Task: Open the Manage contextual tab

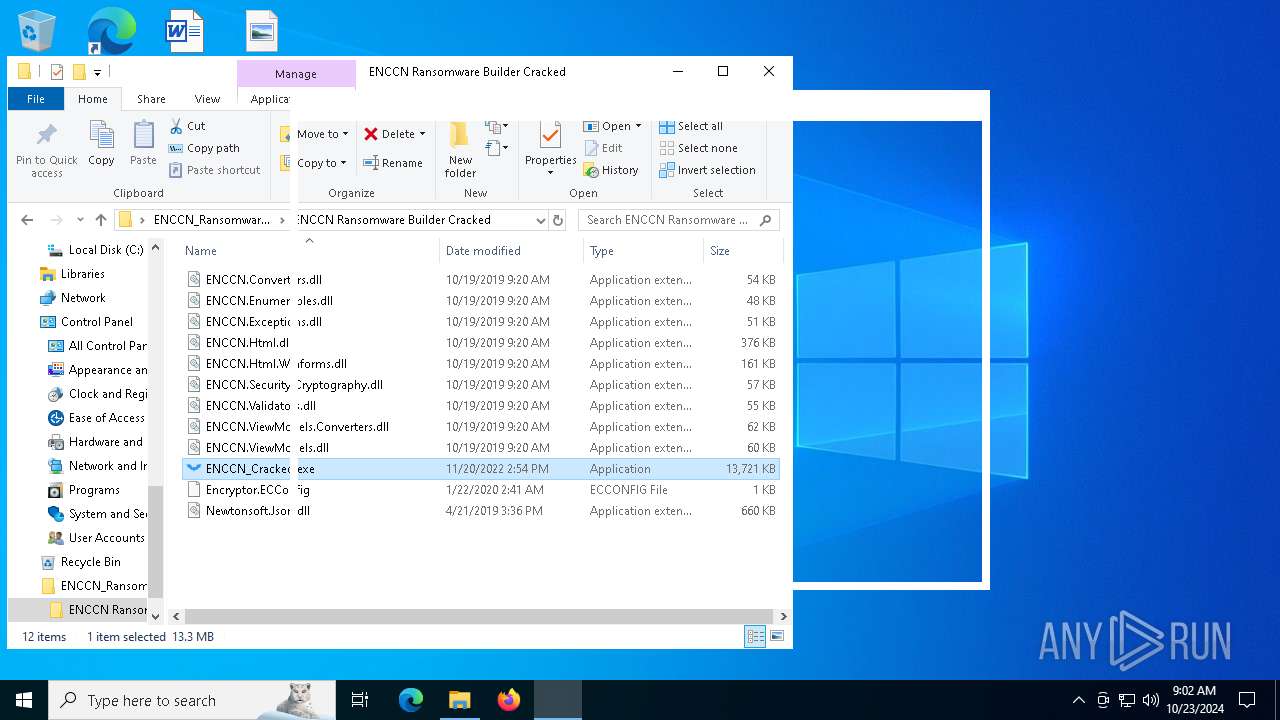Action: [296, 74]
